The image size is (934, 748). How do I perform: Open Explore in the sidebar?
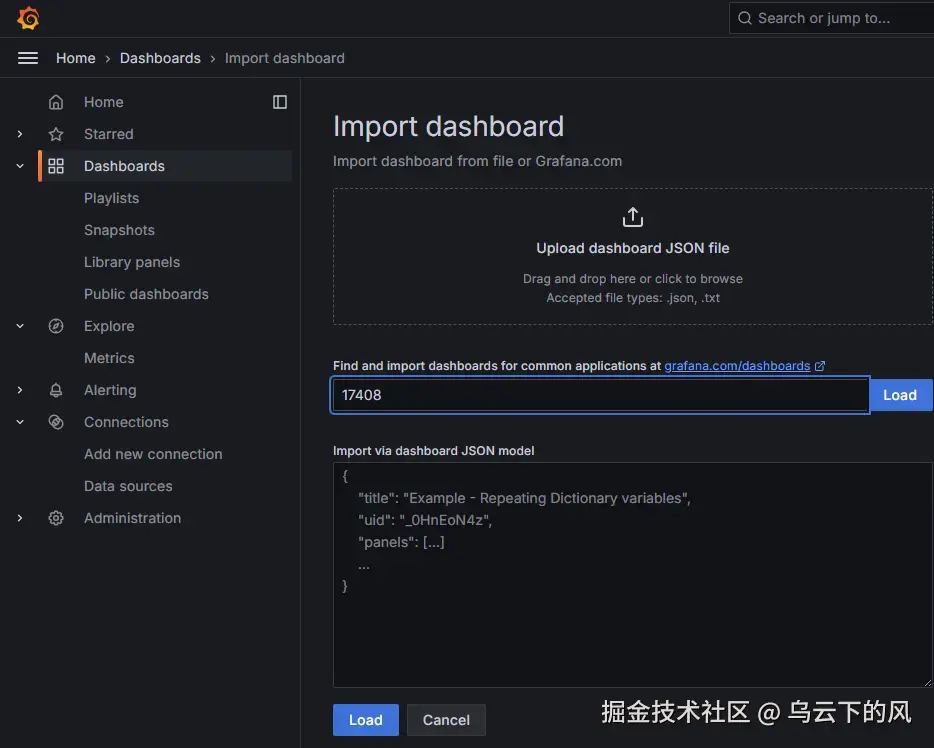coord(109,326)
